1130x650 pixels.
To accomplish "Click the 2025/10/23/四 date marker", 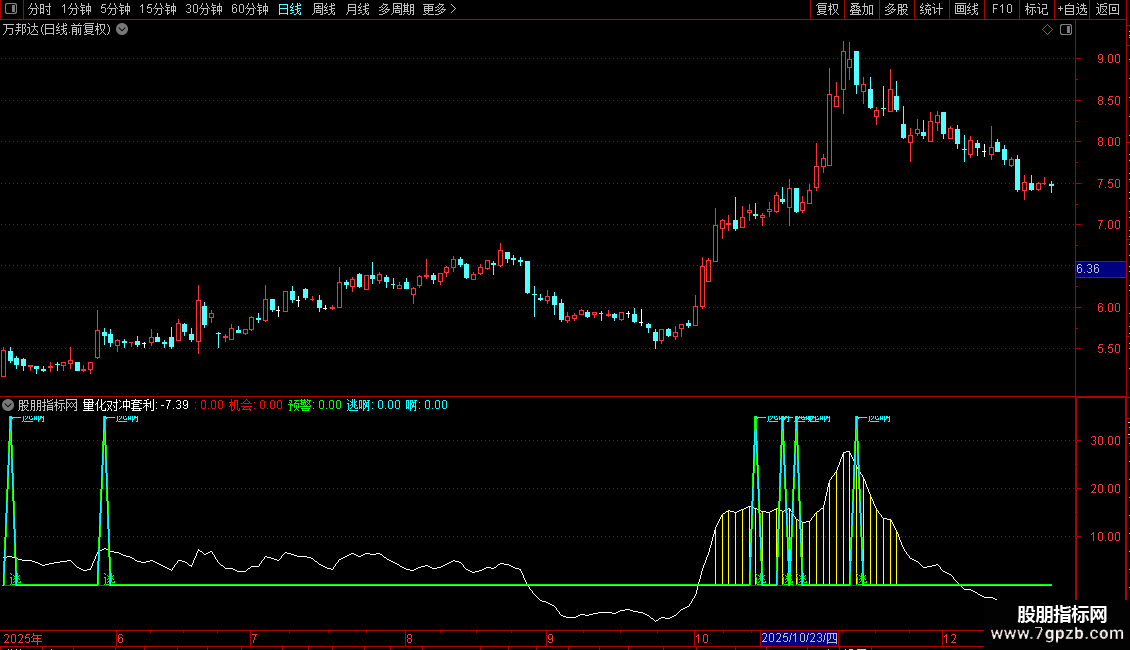I will click(799, 638).
